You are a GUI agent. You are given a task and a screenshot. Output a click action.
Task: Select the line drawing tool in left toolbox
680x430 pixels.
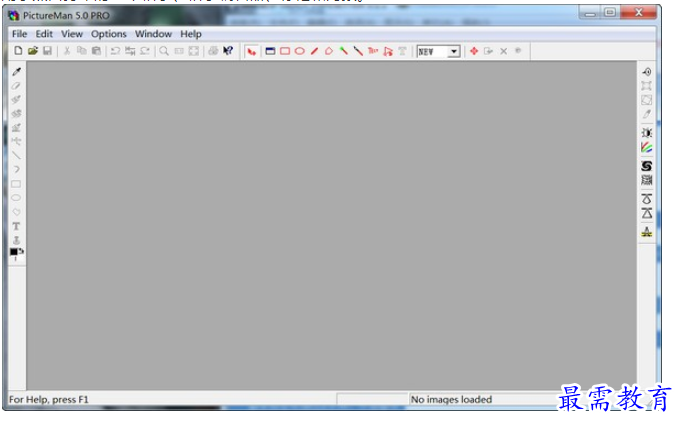coord(16,155)
